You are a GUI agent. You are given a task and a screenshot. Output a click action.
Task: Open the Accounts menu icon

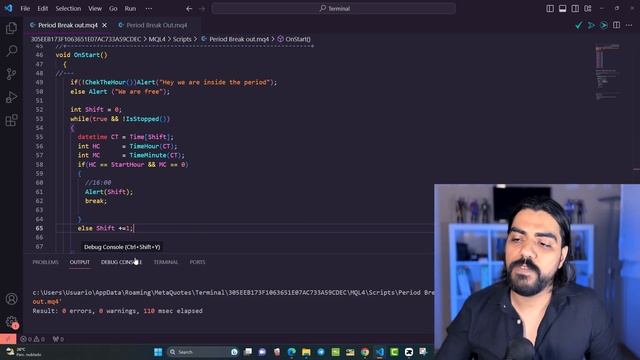(11, 299)
